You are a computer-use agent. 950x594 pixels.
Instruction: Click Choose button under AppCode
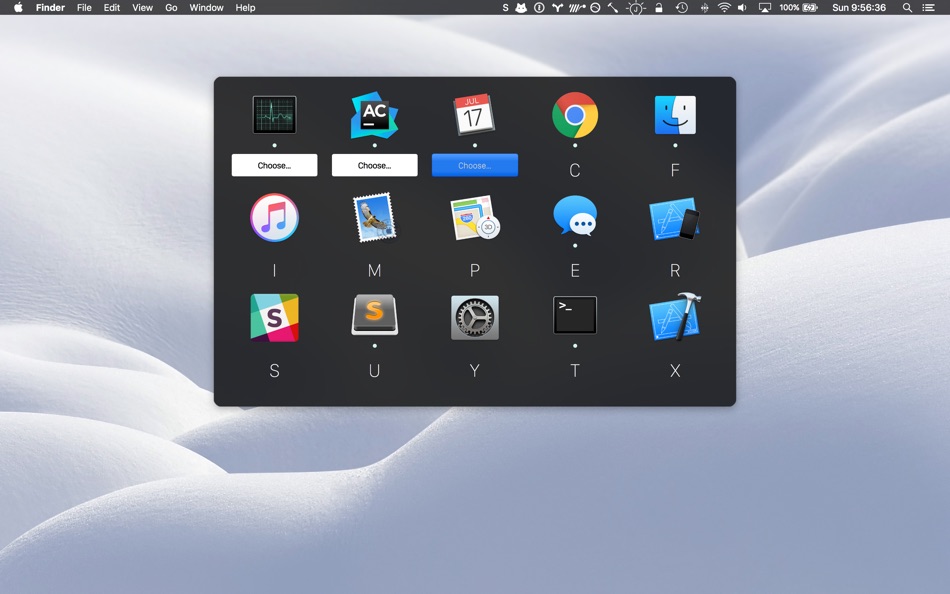374,165
